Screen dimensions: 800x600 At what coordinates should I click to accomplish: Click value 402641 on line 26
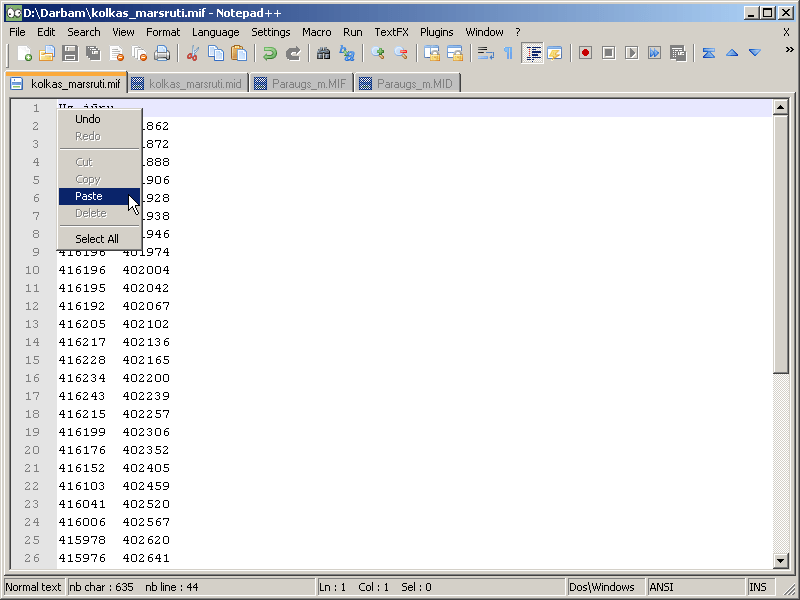pyautogui.click(x=146, y=558)
